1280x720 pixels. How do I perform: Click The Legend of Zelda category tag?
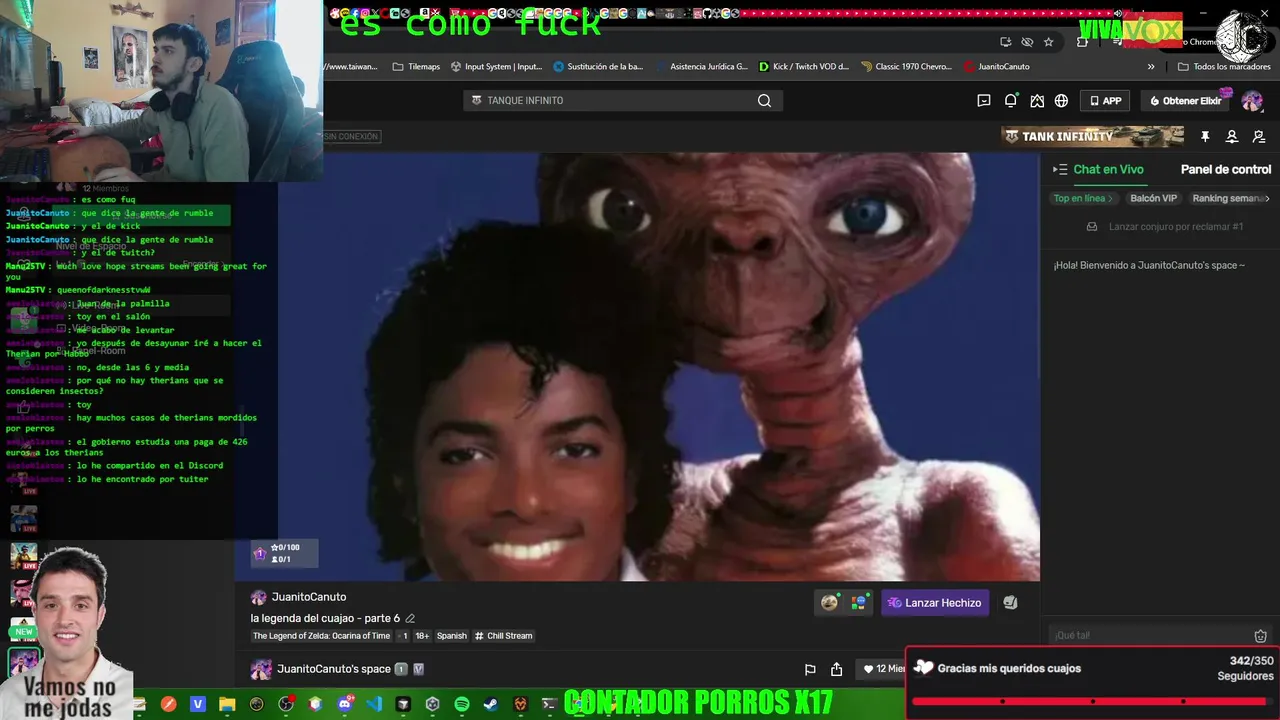[x=321, y=636]
